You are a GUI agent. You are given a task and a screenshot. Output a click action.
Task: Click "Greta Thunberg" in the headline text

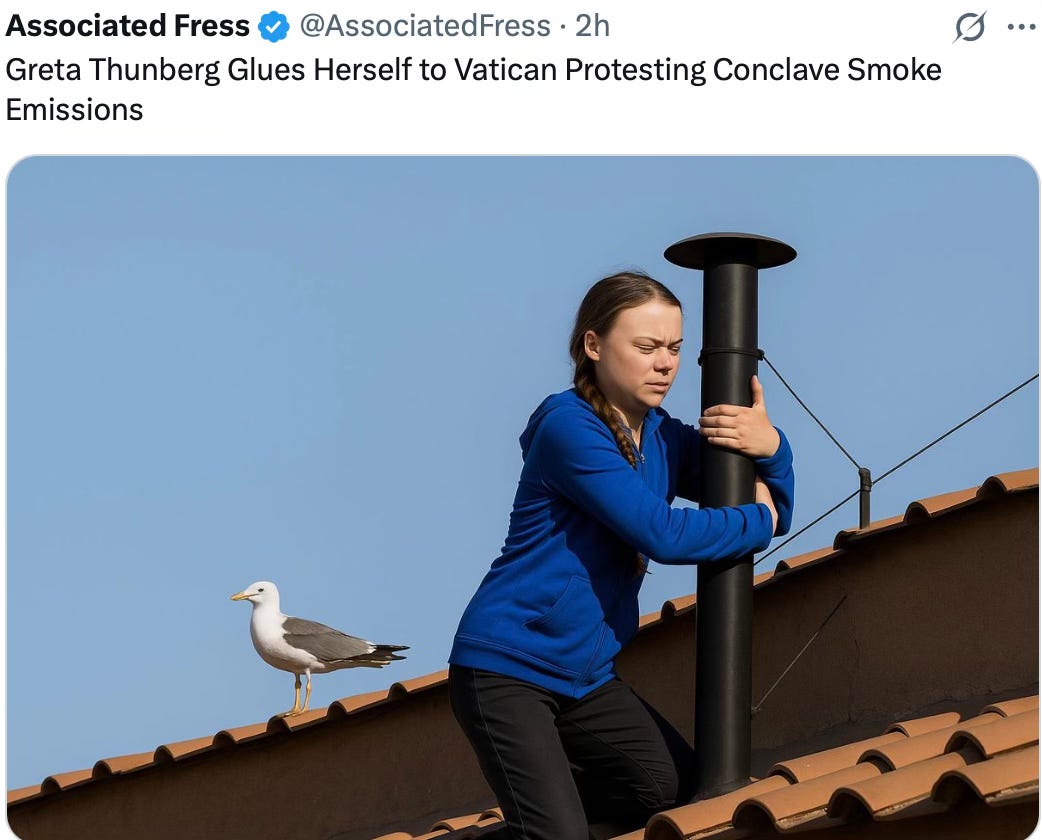point(113,70)
